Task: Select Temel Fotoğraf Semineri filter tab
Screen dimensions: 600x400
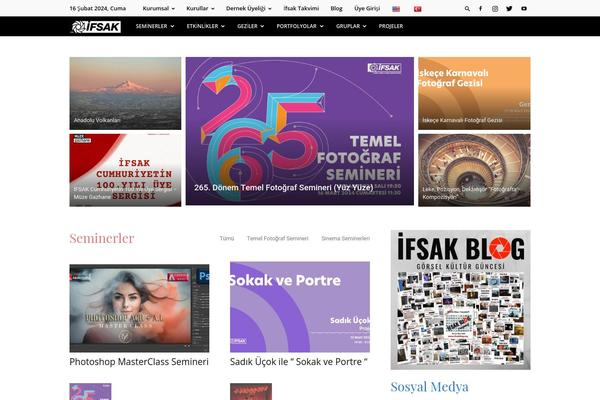Action: pos(277,238)
